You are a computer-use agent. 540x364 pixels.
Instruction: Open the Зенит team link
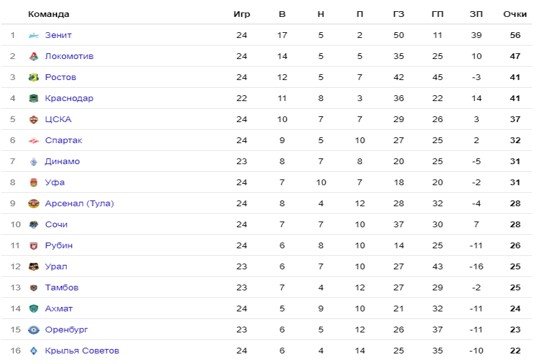point(58,35)
